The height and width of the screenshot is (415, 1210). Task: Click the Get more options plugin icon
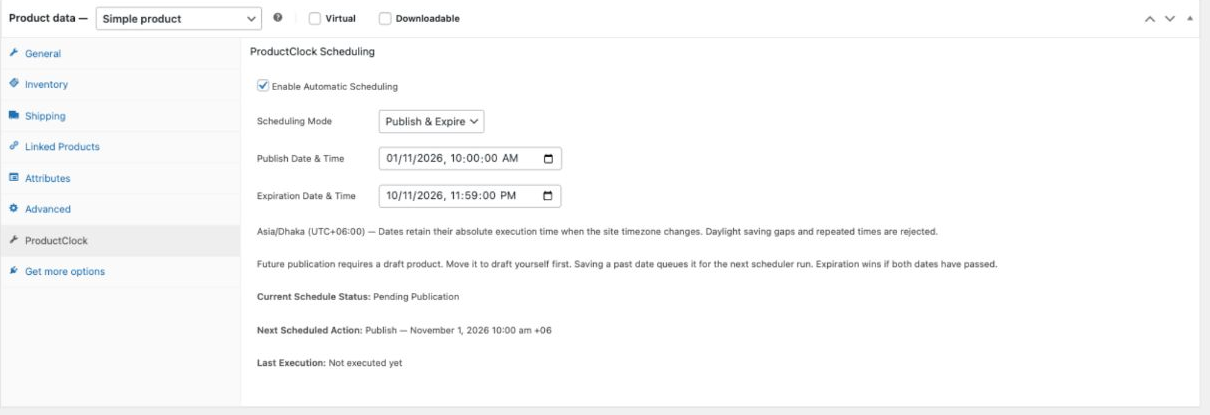point(13,271)
